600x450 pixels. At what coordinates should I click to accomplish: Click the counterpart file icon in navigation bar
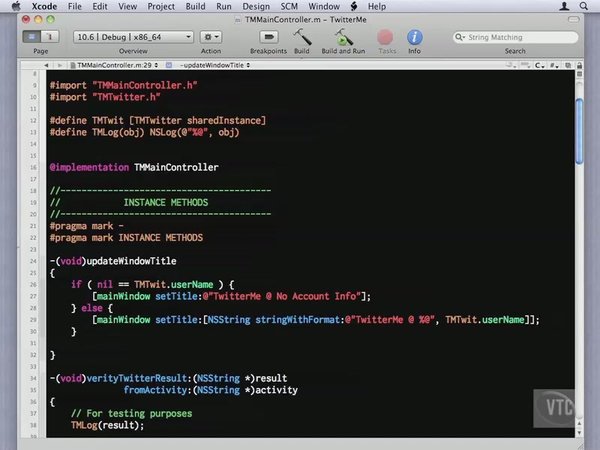coord(568,65)
